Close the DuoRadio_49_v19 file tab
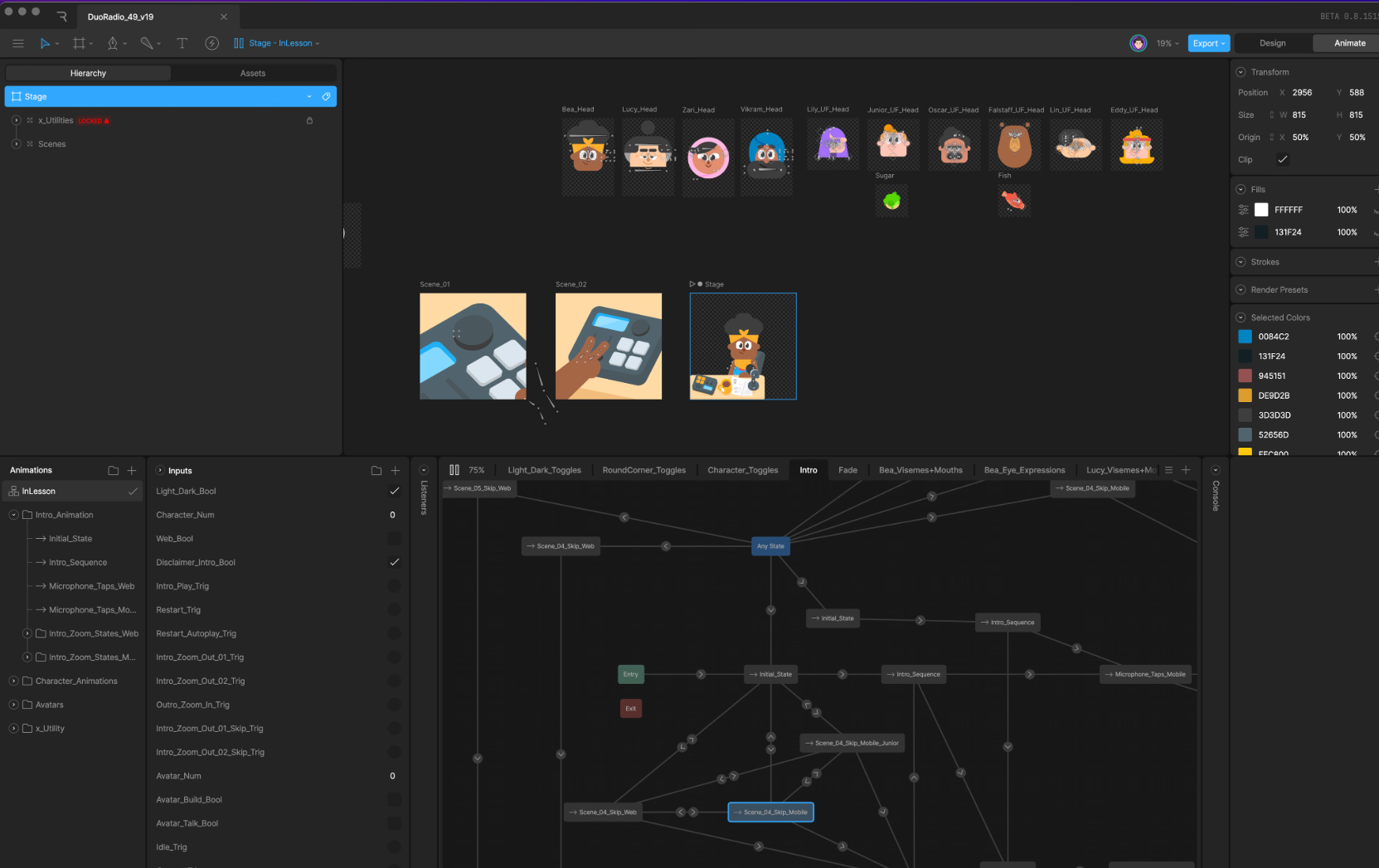The width and height of the screenshot is (1379, 868). tap(224, 17)
